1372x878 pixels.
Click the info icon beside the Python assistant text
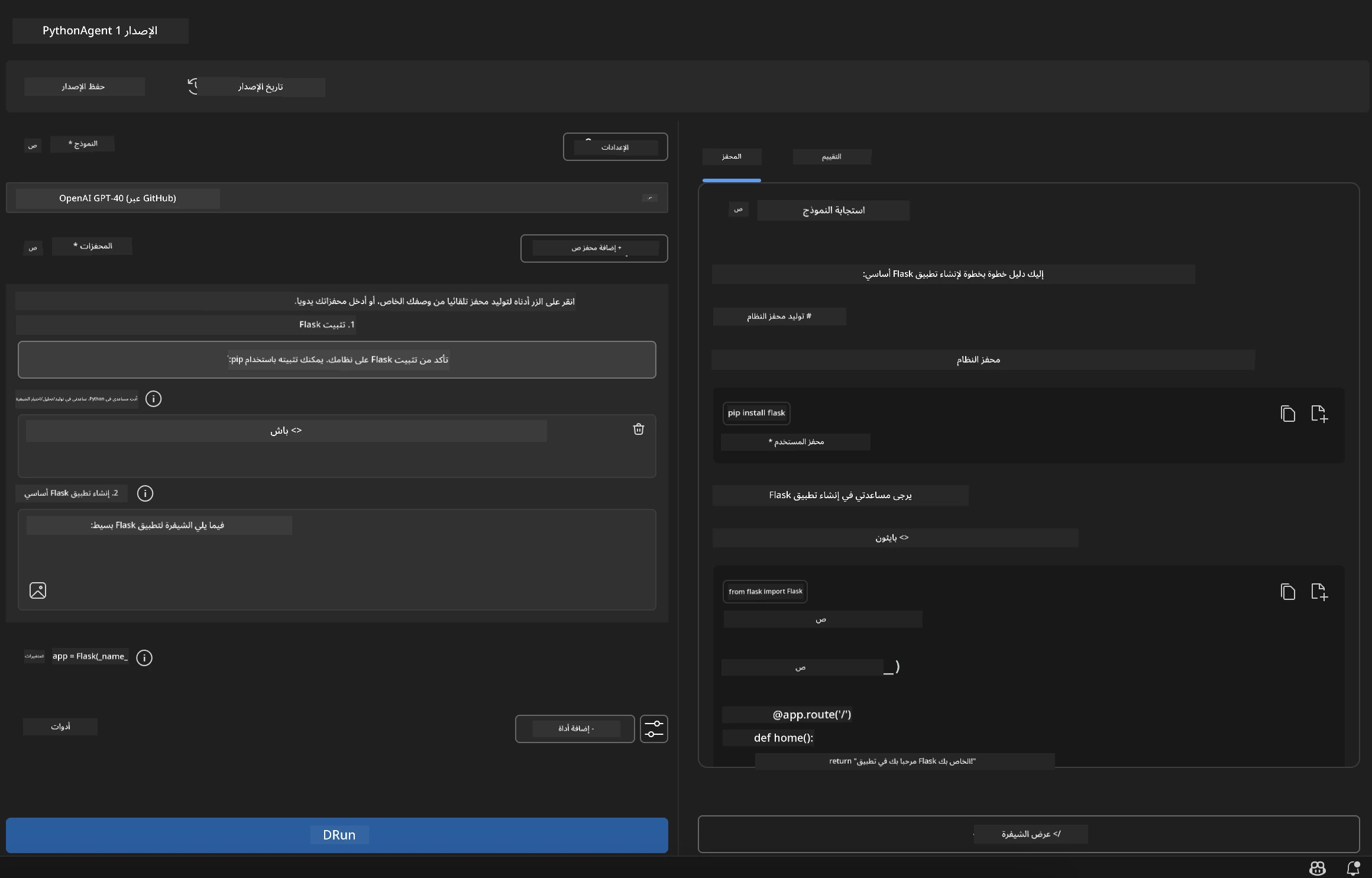click(x=153, y=399)
